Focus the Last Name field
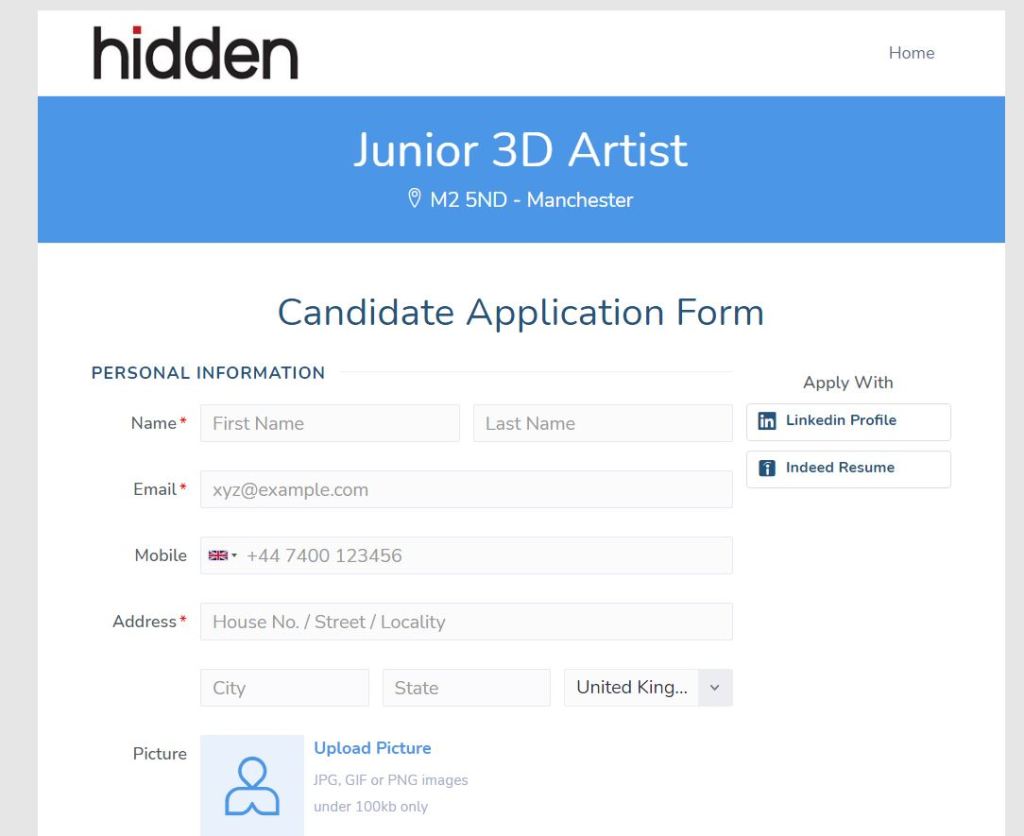The height and width of the screenshot is (836, 1024). [602, 423]
